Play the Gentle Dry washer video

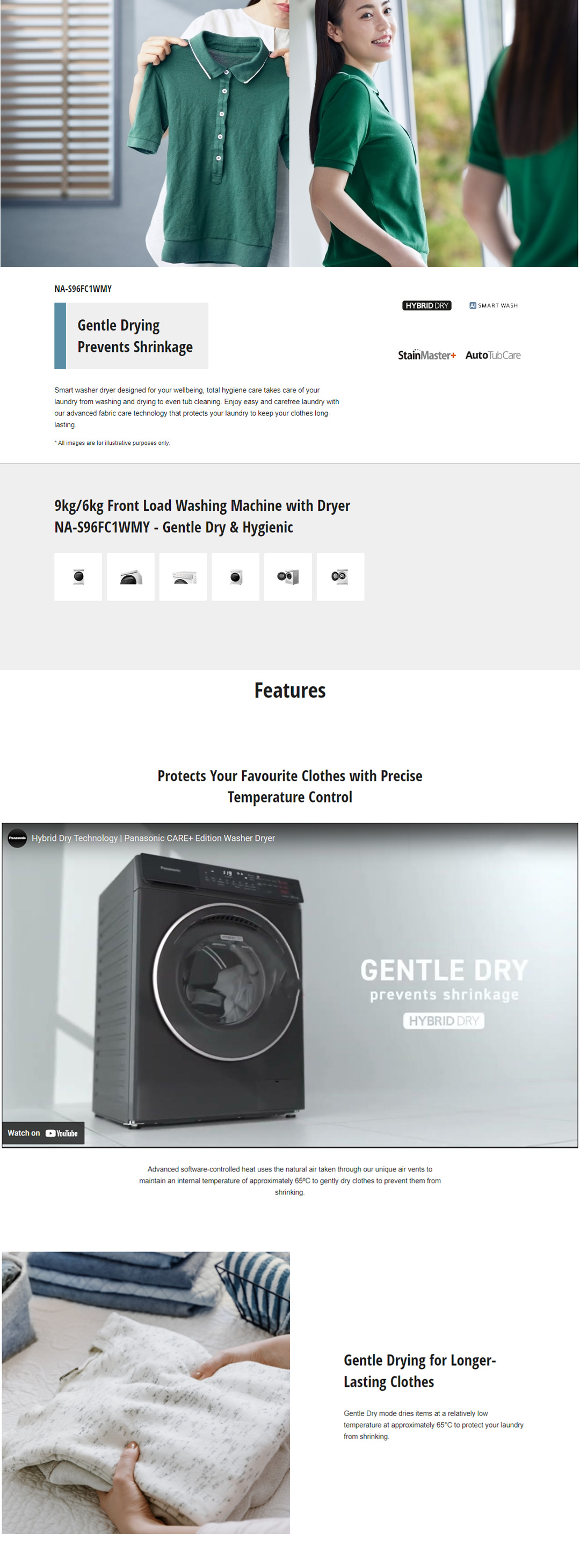point(290,985)
